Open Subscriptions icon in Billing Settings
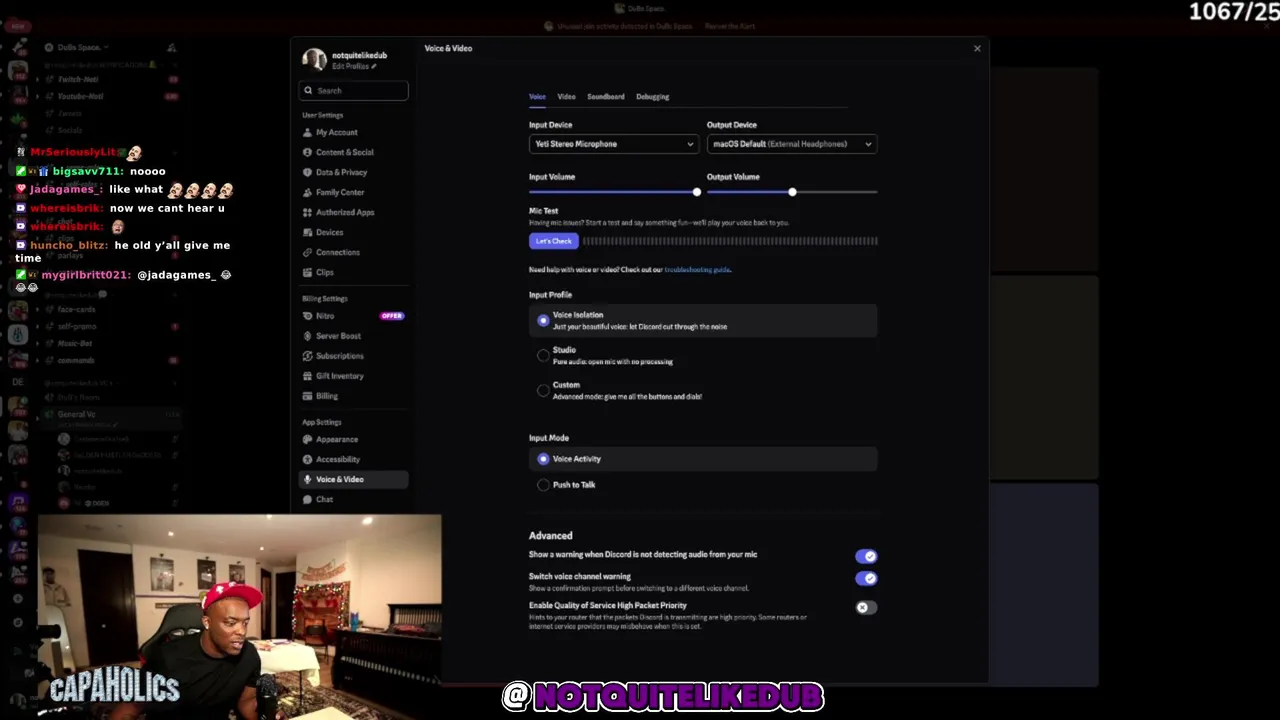 (307, 356)
